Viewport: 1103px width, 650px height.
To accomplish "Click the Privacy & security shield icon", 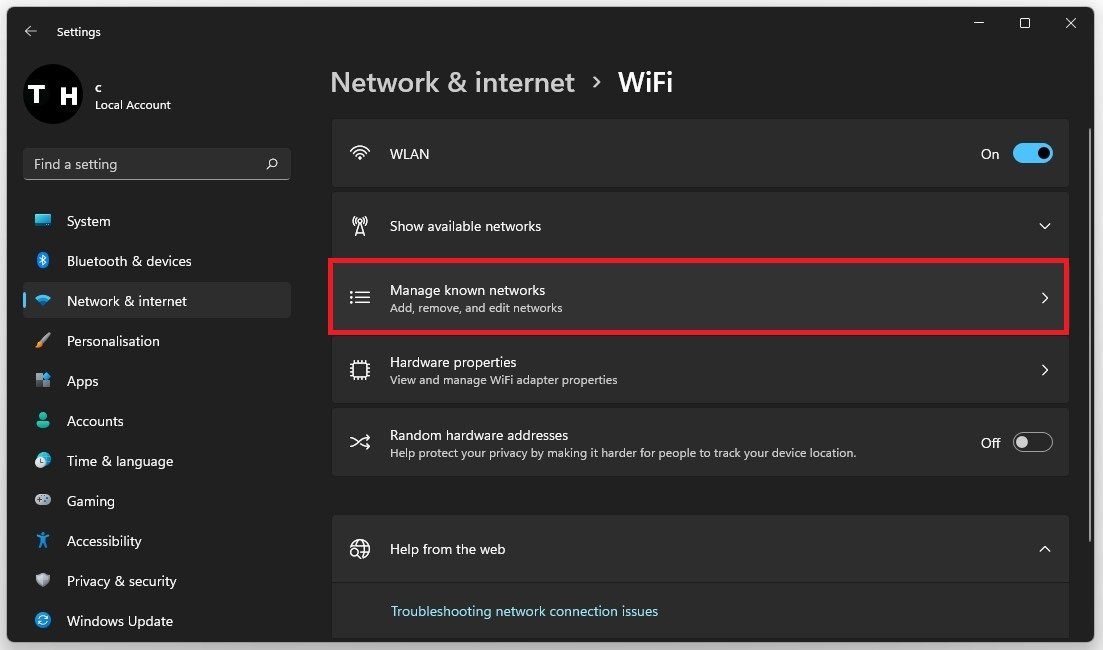I will pos(43,581).
